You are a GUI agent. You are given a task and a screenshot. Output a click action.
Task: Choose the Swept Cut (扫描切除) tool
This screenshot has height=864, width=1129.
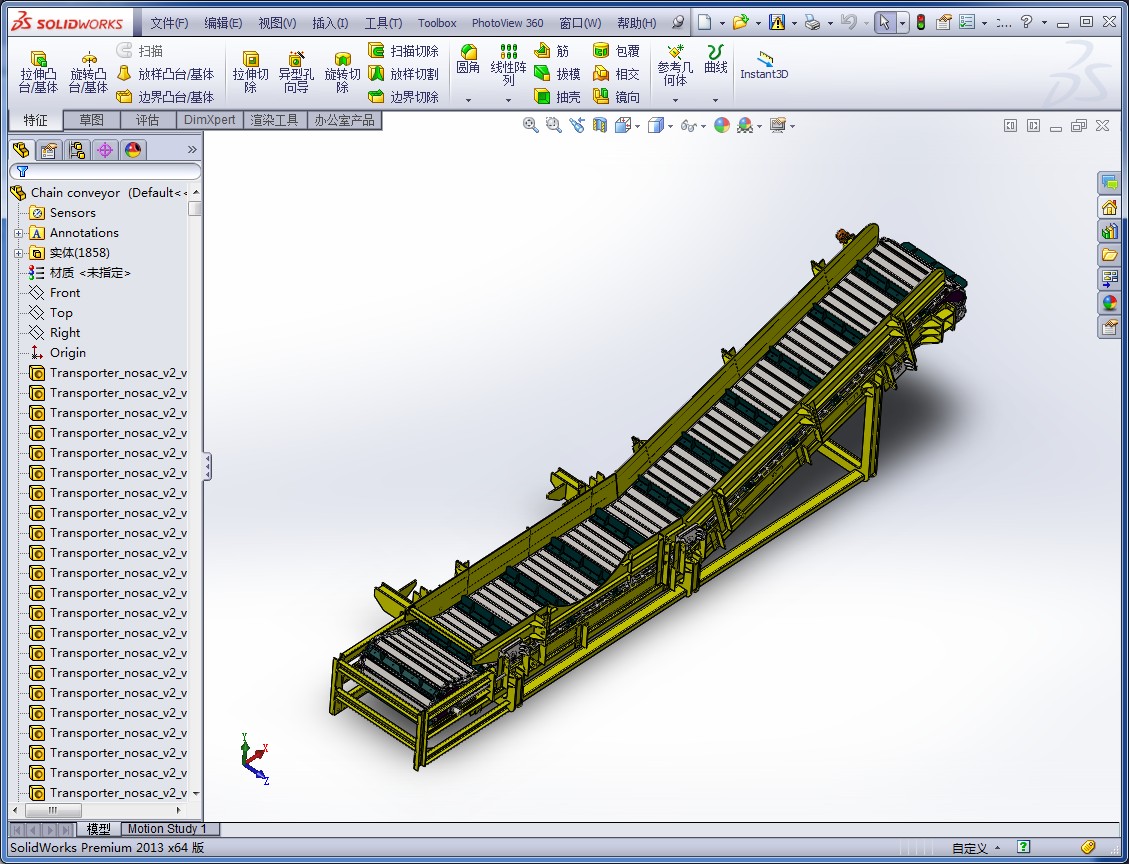pyautogui.click(x=403, y=50)
